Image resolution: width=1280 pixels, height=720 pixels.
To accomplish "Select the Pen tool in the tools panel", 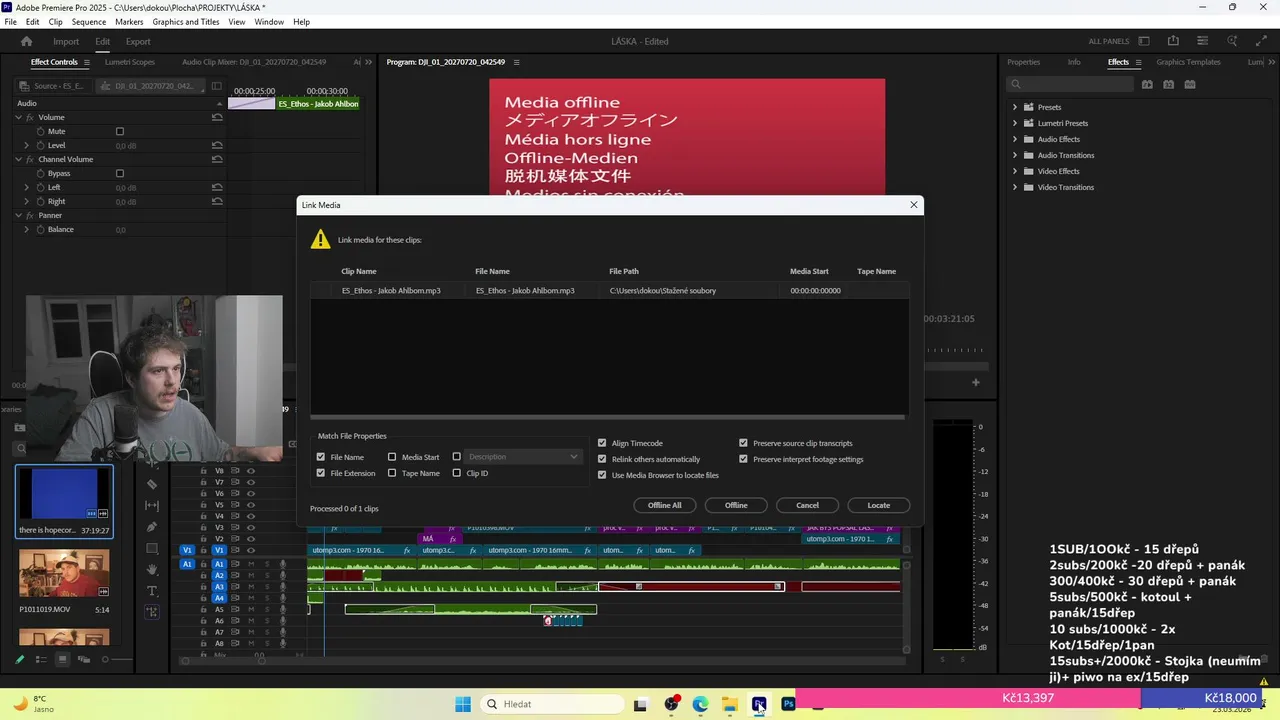I will [x=152, y=527].
